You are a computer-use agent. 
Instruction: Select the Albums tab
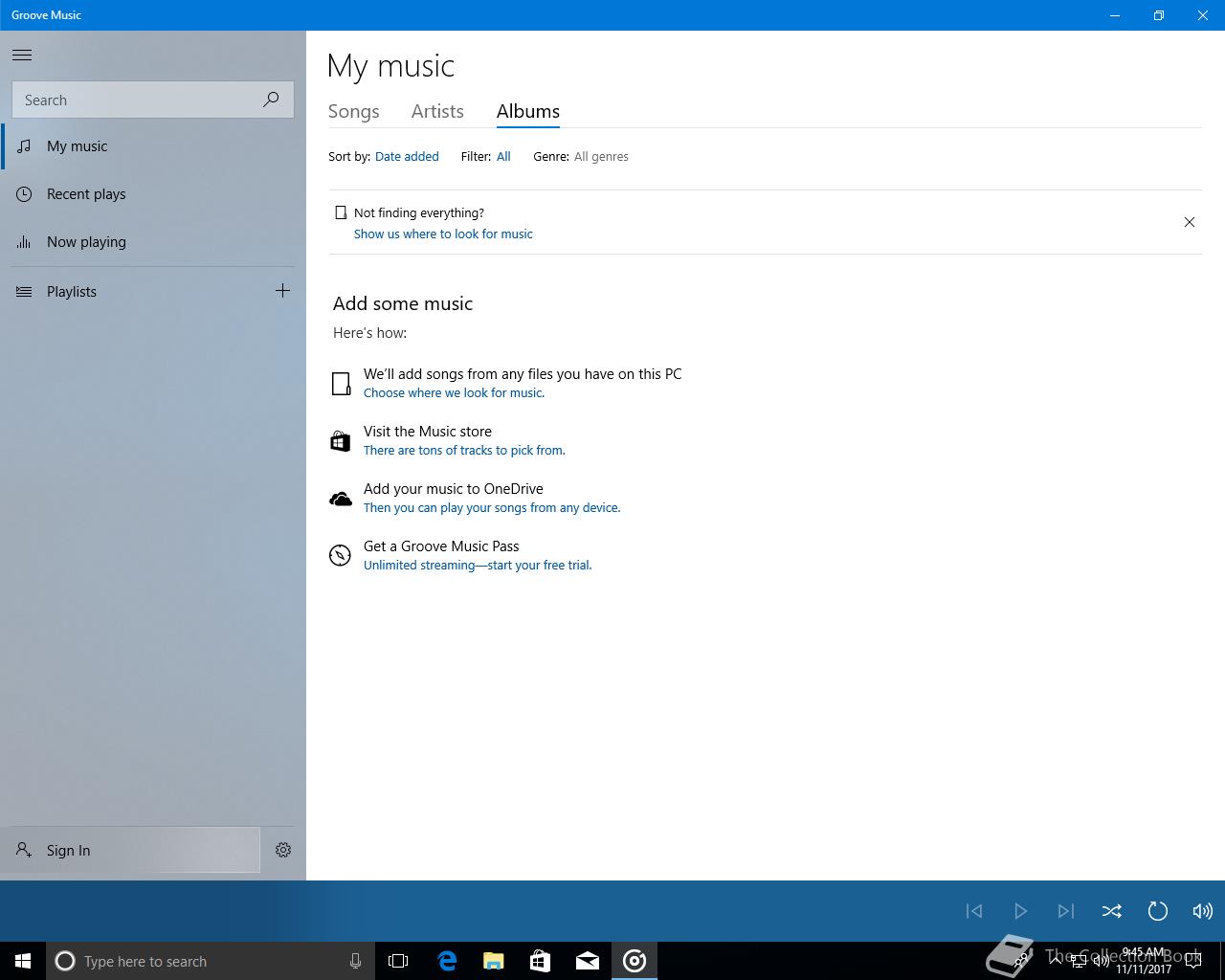click(528, 111)
